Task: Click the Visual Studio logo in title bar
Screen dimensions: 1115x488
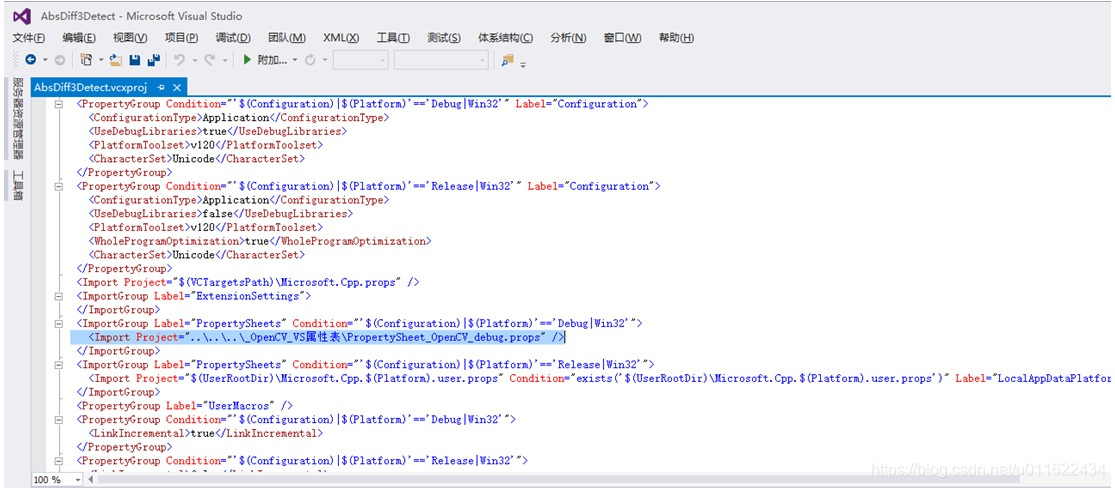Action: coord(22,16)
